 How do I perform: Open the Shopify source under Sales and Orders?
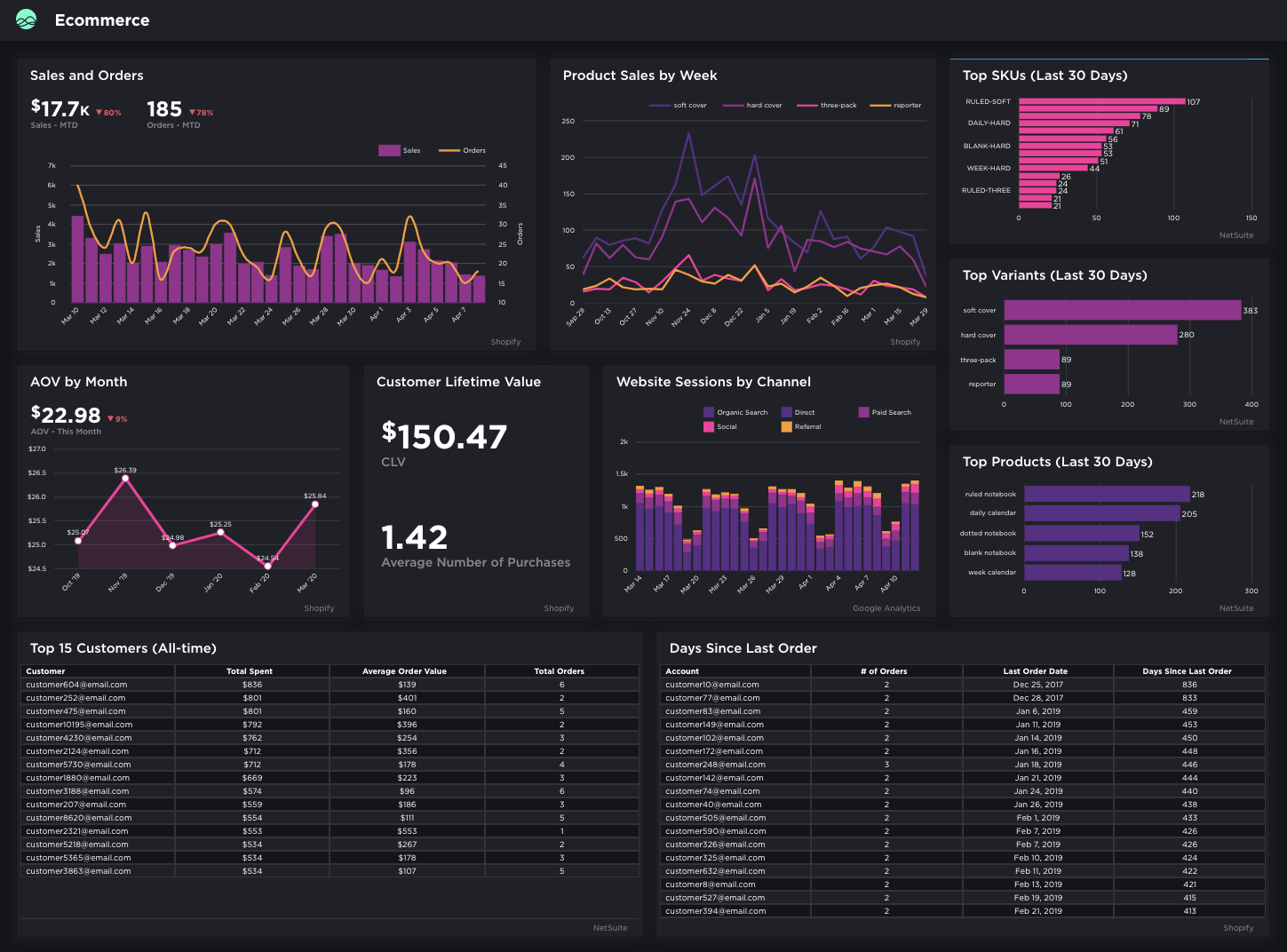tap(505, 341)
